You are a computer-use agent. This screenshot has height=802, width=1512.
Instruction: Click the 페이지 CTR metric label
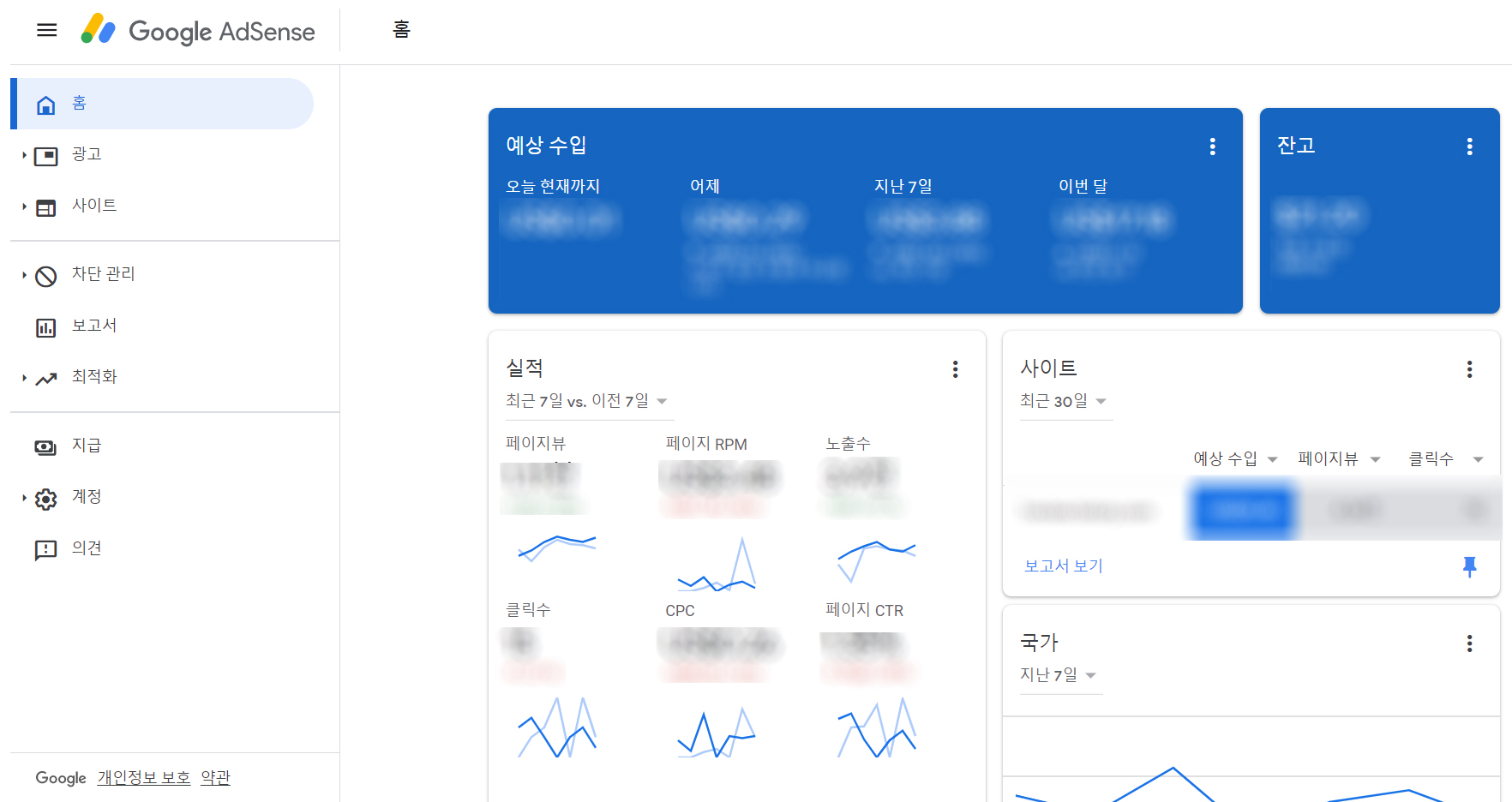[x=864, y=610]
